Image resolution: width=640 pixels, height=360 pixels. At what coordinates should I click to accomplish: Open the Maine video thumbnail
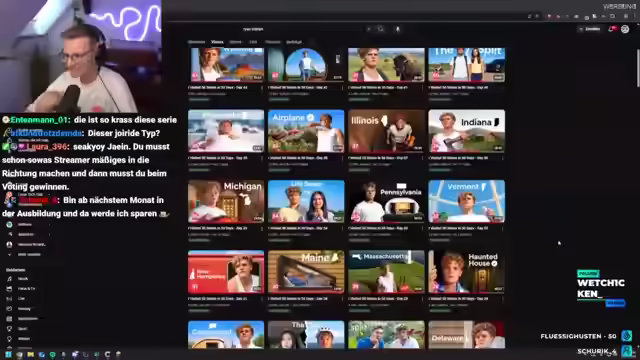306,272
